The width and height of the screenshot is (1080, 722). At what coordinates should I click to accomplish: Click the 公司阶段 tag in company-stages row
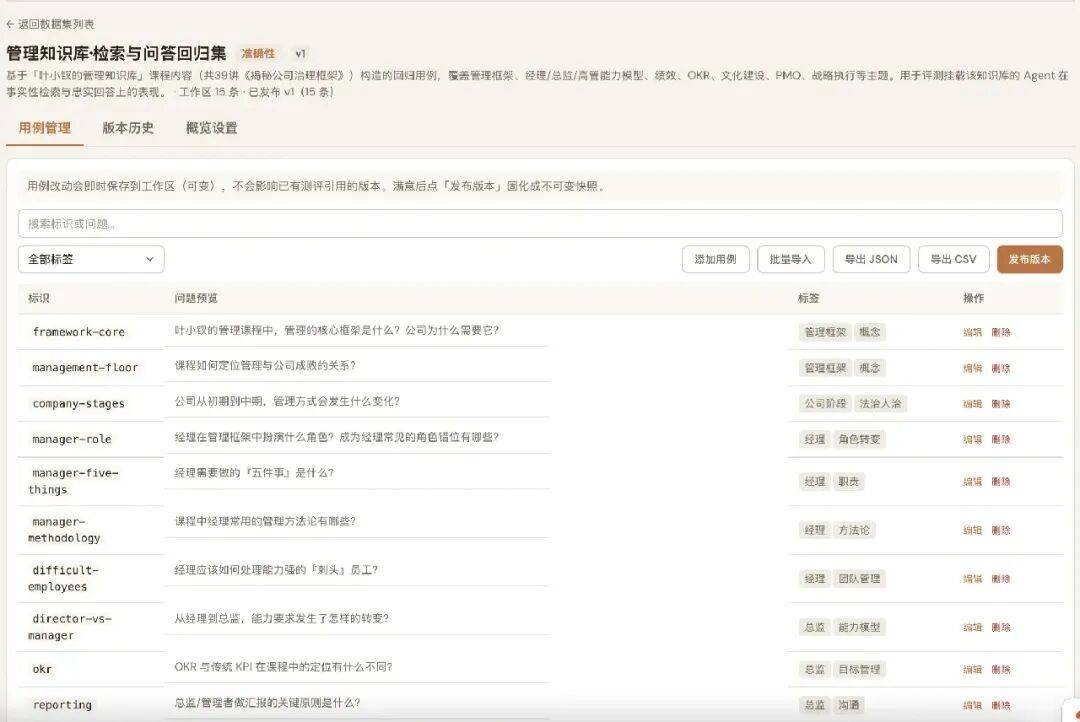(x=825, y=404)
